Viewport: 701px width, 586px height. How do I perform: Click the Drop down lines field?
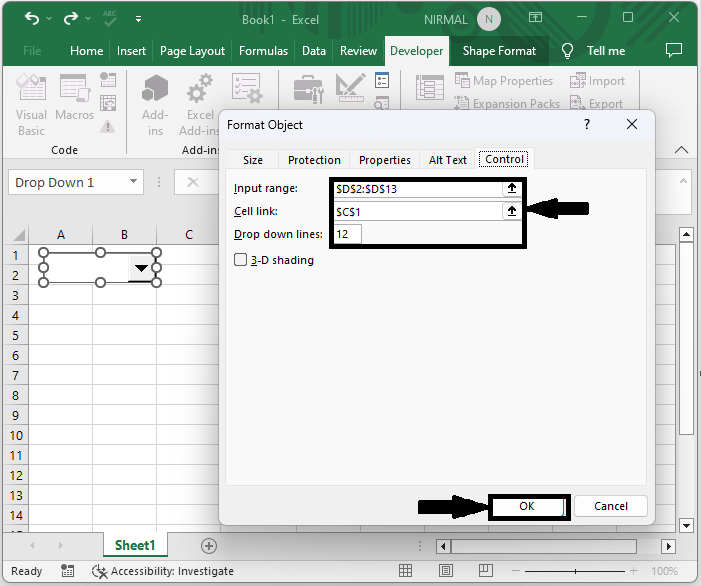click(x=347, y=234)
